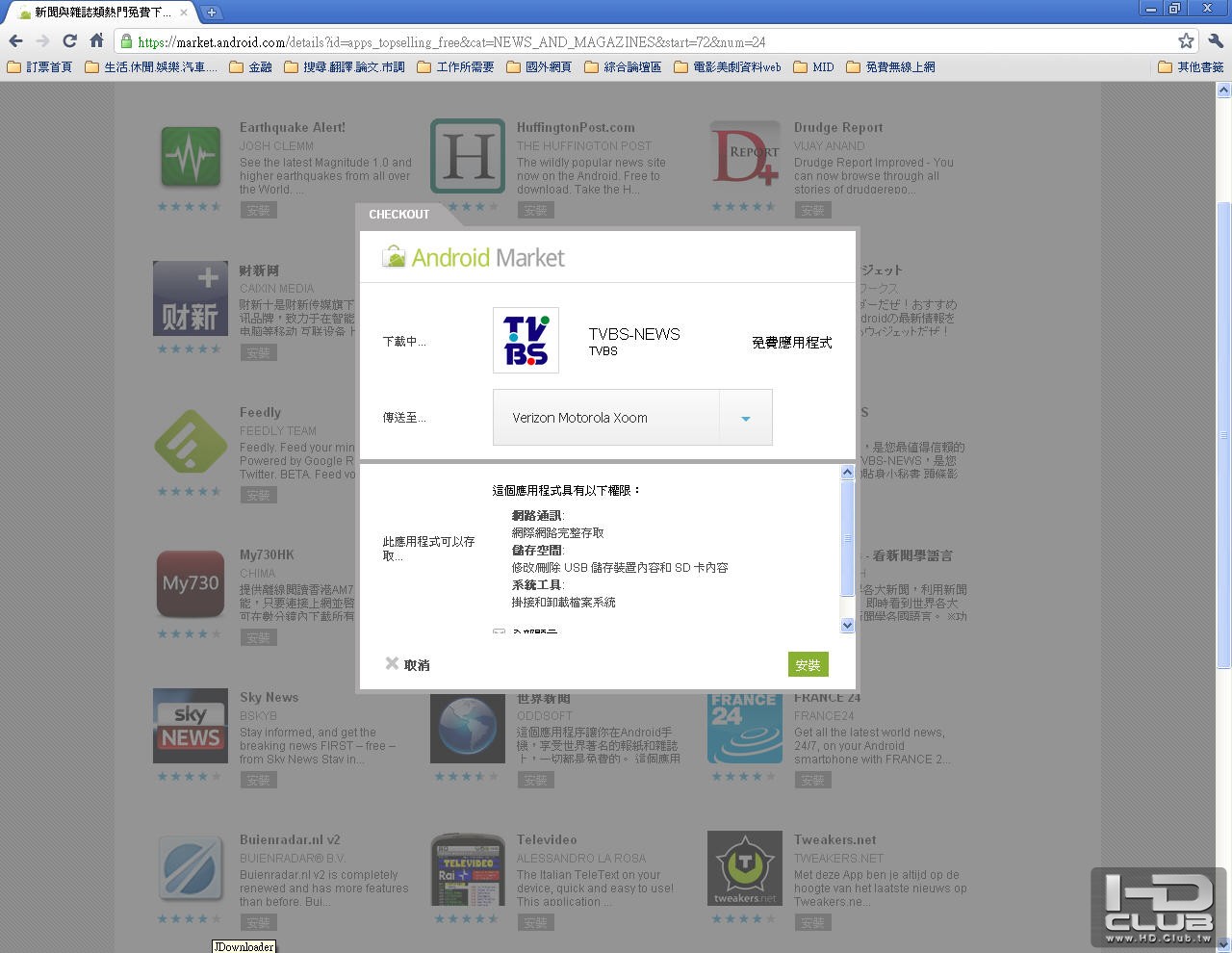Open the Televideo app icon

point(468,868)
